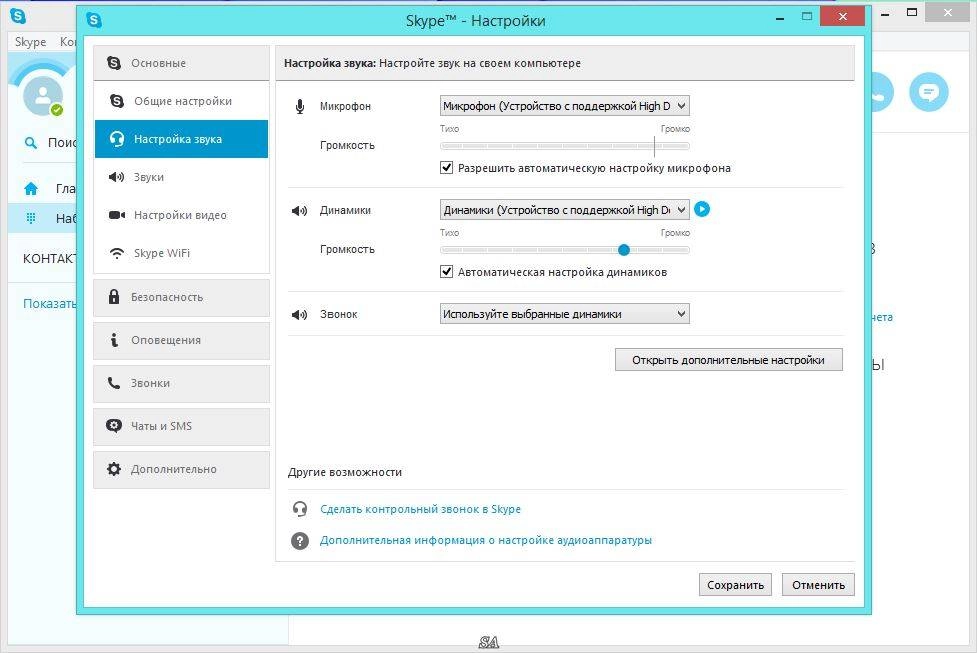Open the Звуки settings page
This screenshot has height=653, width=977.
(x=181, y=177)
